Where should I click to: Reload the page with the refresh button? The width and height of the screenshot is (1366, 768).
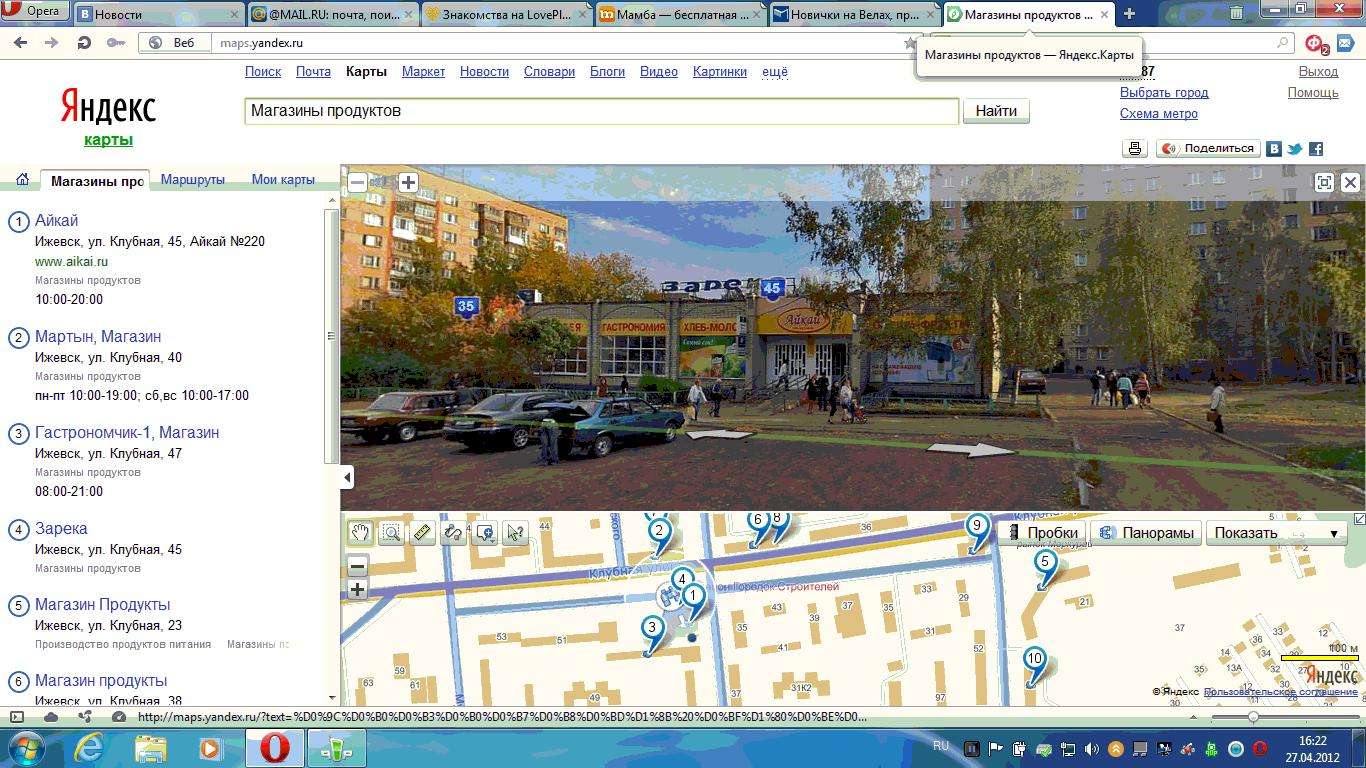tap(85, 43)
